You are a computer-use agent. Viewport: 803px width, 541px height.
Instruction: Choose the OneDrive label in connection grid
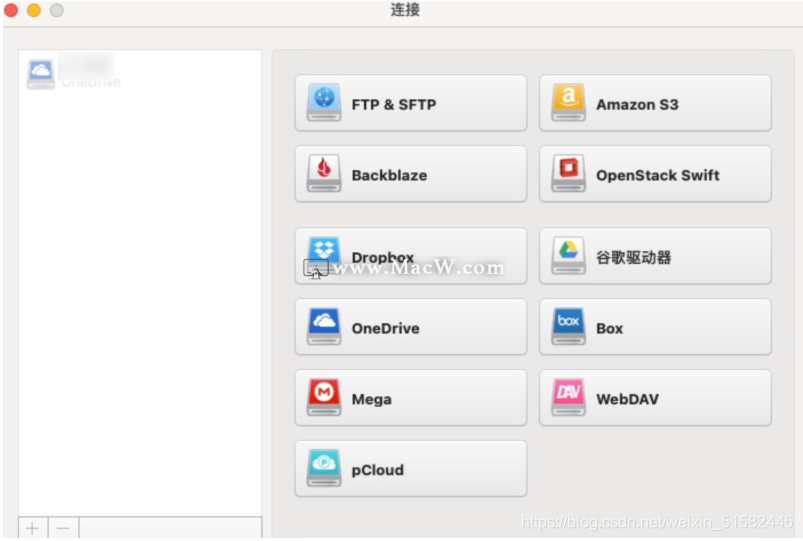386,328
